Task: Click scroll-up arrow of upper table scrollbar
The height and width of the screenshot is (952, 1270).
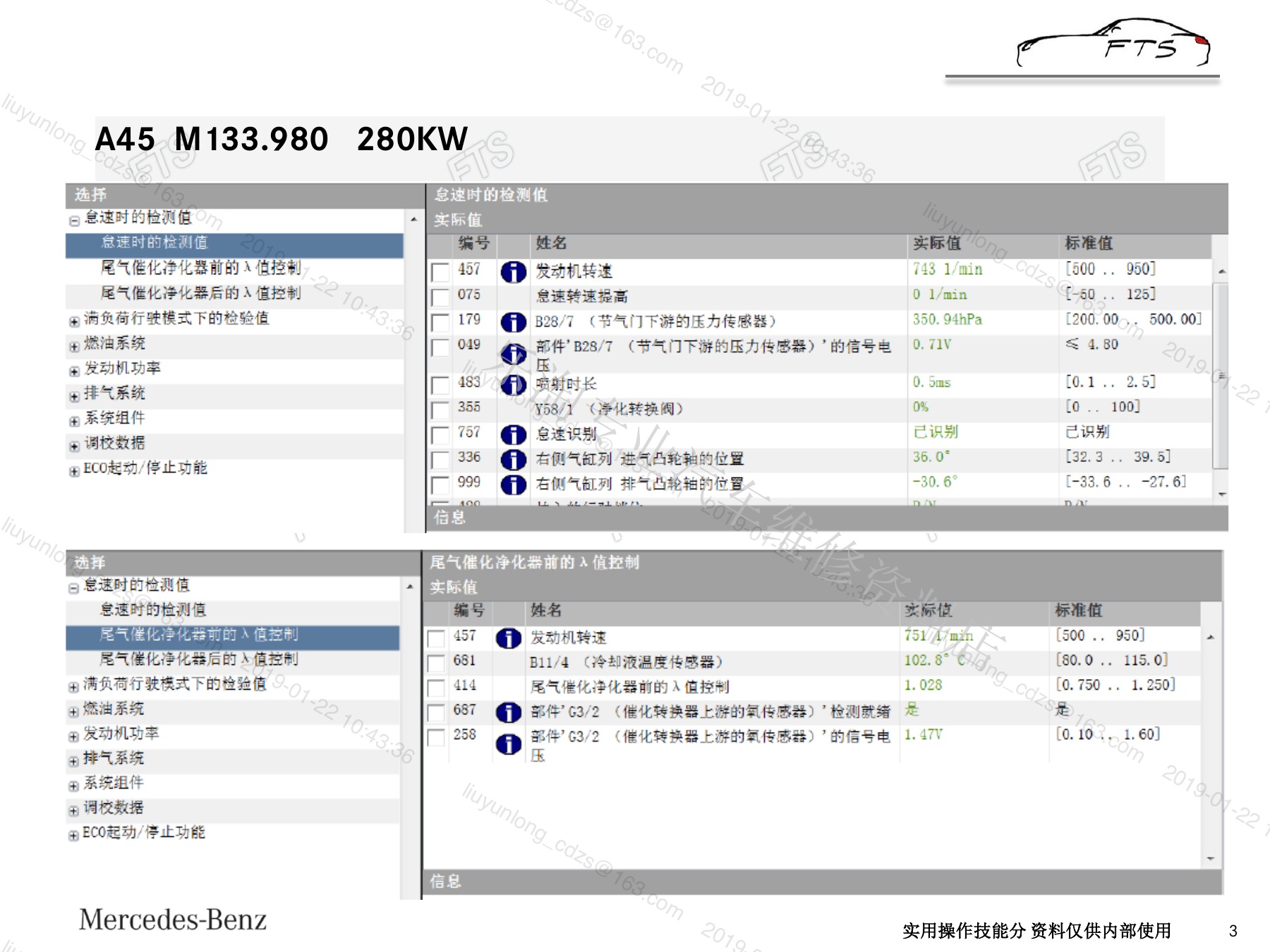Action: (1221, 271)
